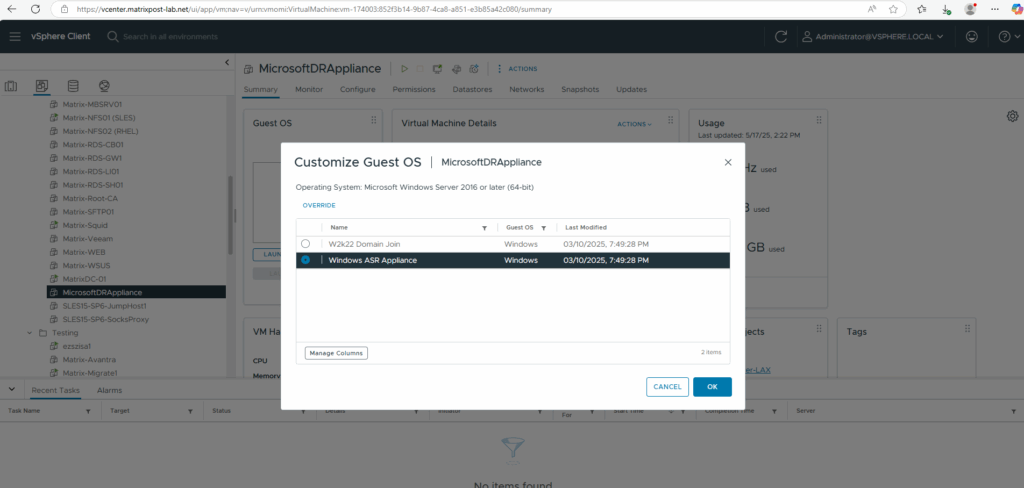The width and height of the screenshot is (1024, 488).
Task: Open the Updates tab
Action: pos(632,89)
